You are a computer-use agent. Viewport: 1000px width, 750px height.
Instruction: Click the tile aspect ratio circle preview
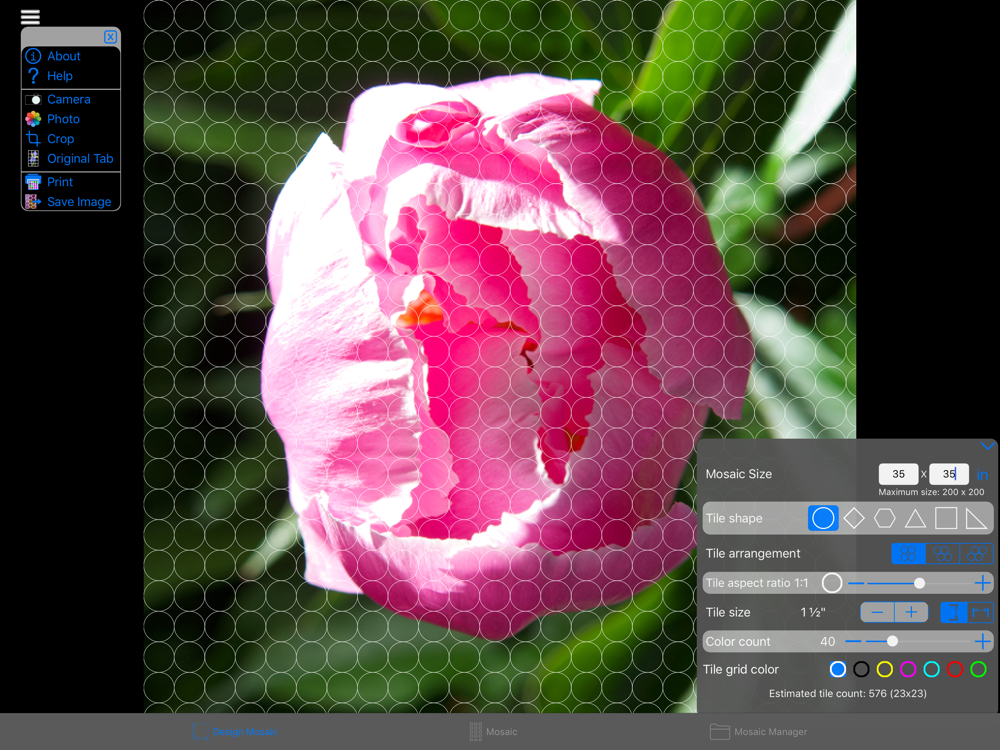(x=832, y=582)
